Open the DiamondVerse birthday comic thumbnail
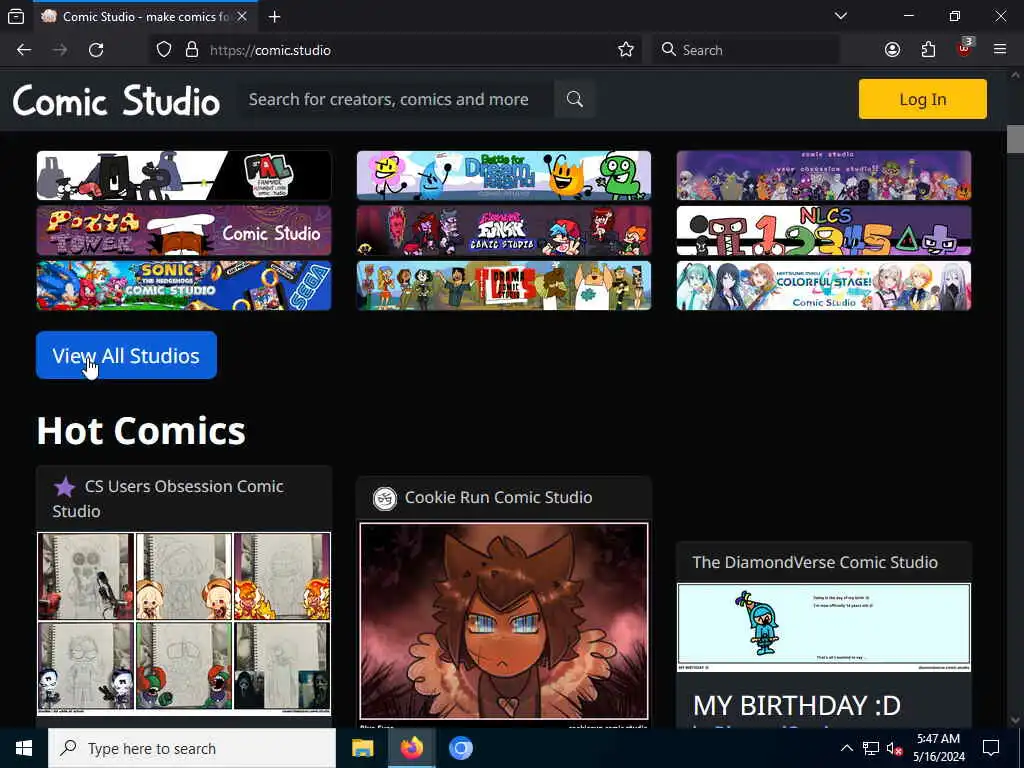 [x=824, y=627]
